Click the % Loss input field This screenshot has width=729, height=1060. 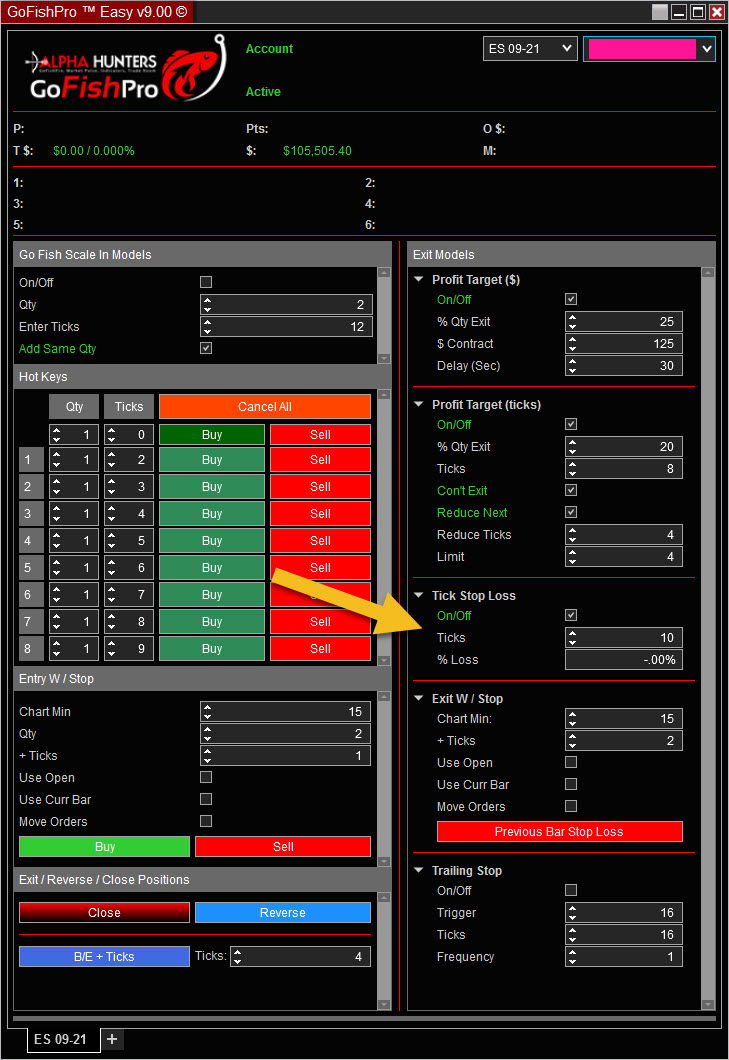pyautogui.click(x=624, y=659)
